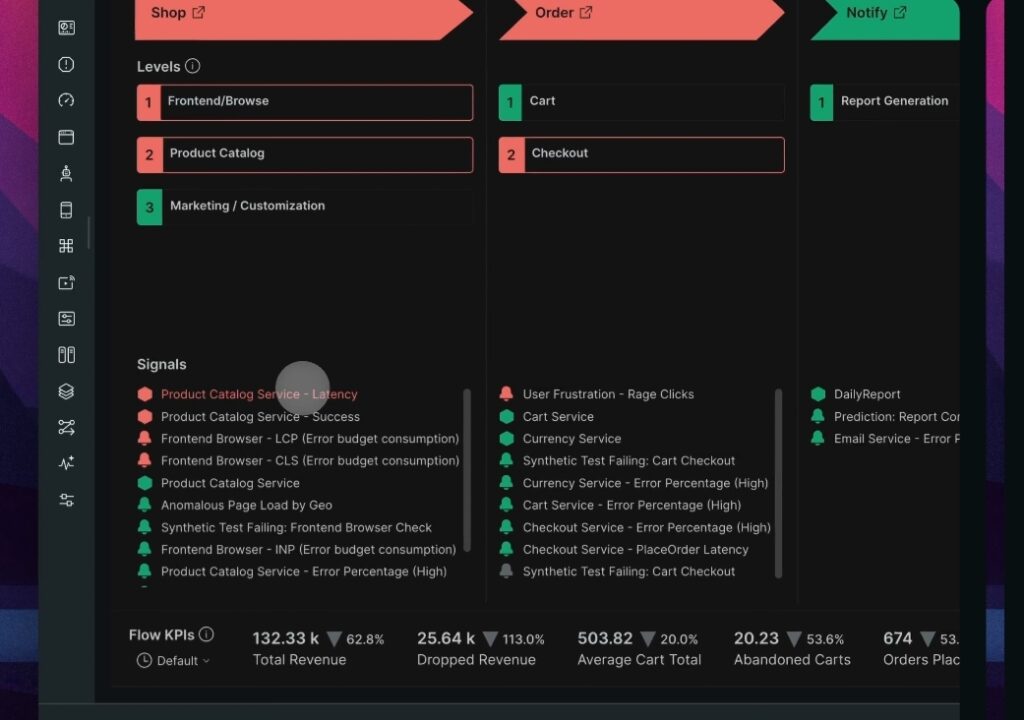Viewport: 1024px width, 720px height.
Task: Select the Order flow header
Action: pyautogui.click(x=555, y=13)
